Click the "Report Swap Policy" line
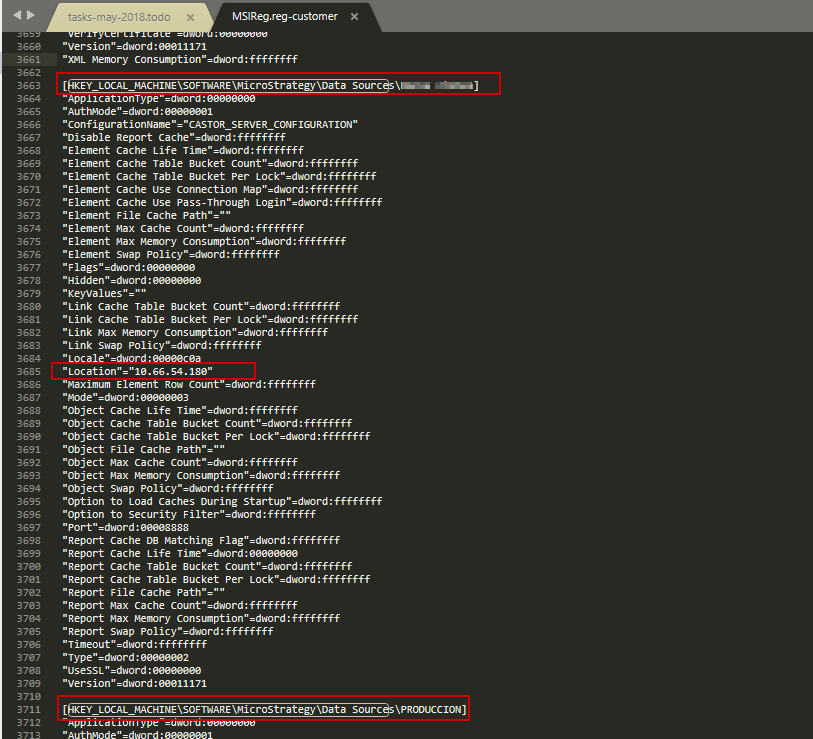This screenshot has height=739, width=813. tap(168, 632)
